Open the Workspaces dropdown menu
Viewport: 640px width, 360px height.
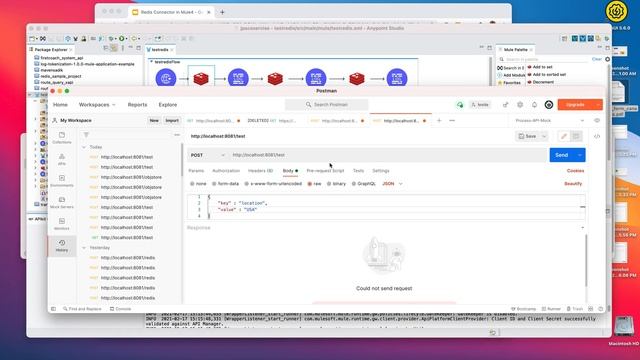click(97, 105)
